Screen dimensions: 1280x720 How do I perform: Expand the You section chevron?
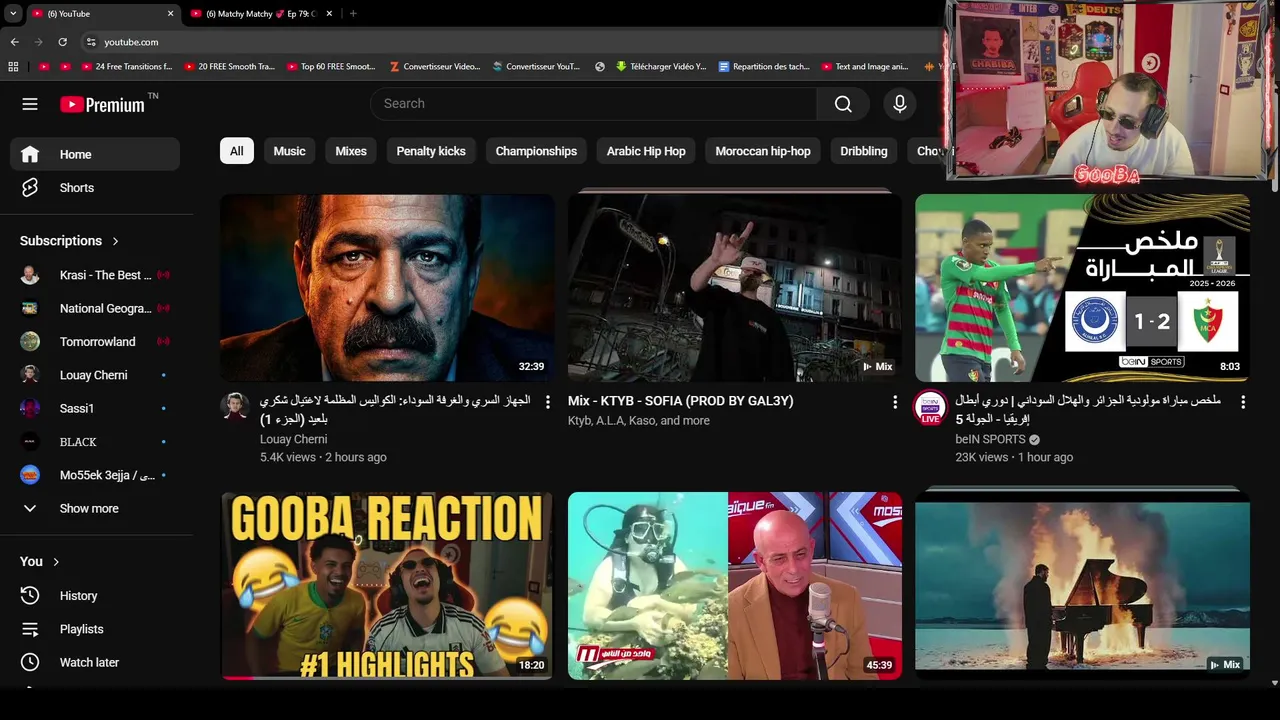click(56, 562)
